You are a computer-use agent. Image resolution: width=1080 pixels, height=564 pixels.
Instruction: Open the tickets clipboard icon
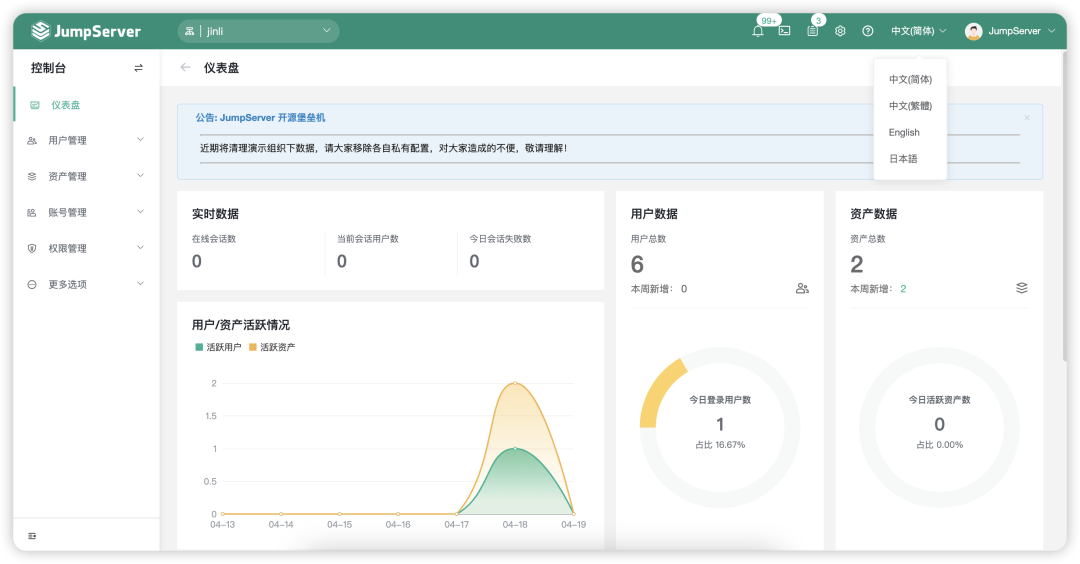tap(813, 31)
